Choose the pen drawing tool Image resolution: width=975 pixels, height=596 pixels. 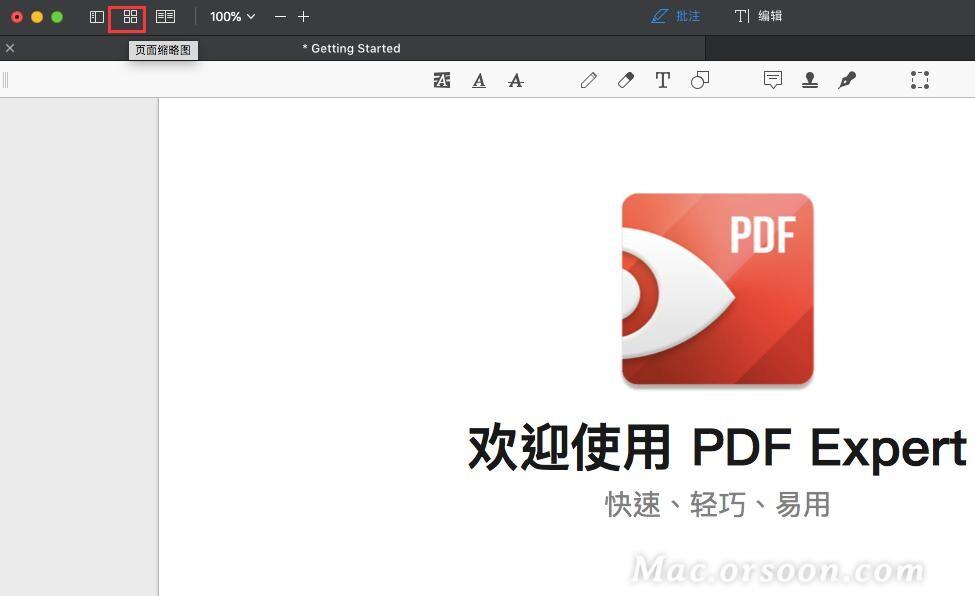[589, 80]
